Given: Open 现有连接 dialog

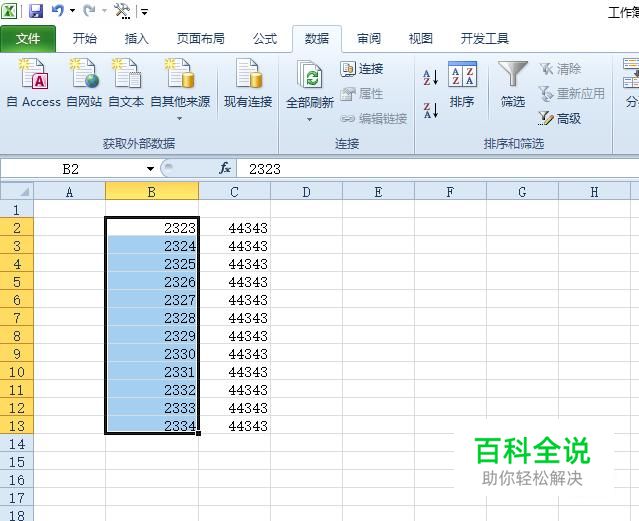Looking at the screenshot, I should 248,84.
